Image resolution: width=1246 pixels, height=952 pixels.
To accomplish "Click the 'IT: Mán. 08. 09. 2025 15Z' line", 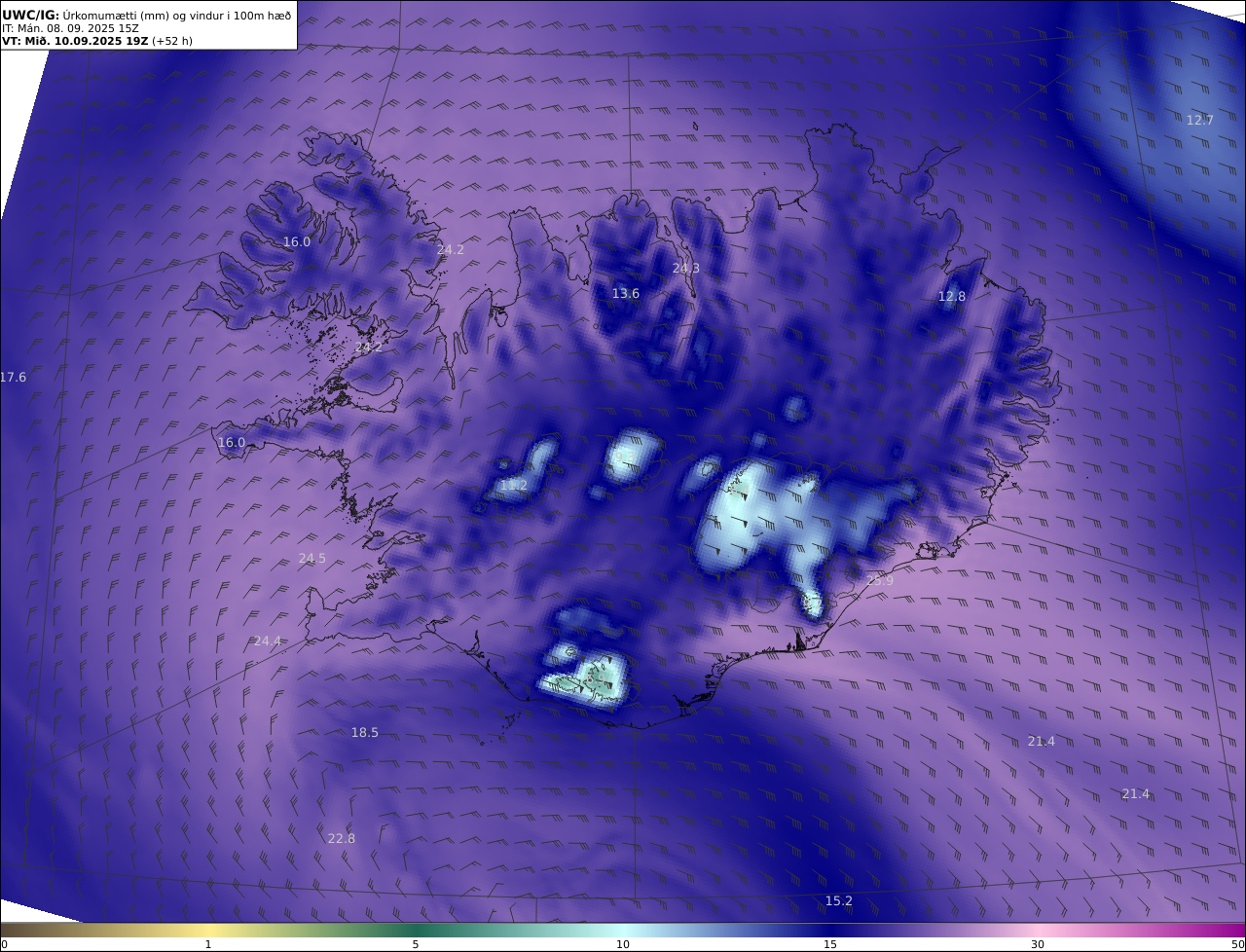I will (70, 28).
